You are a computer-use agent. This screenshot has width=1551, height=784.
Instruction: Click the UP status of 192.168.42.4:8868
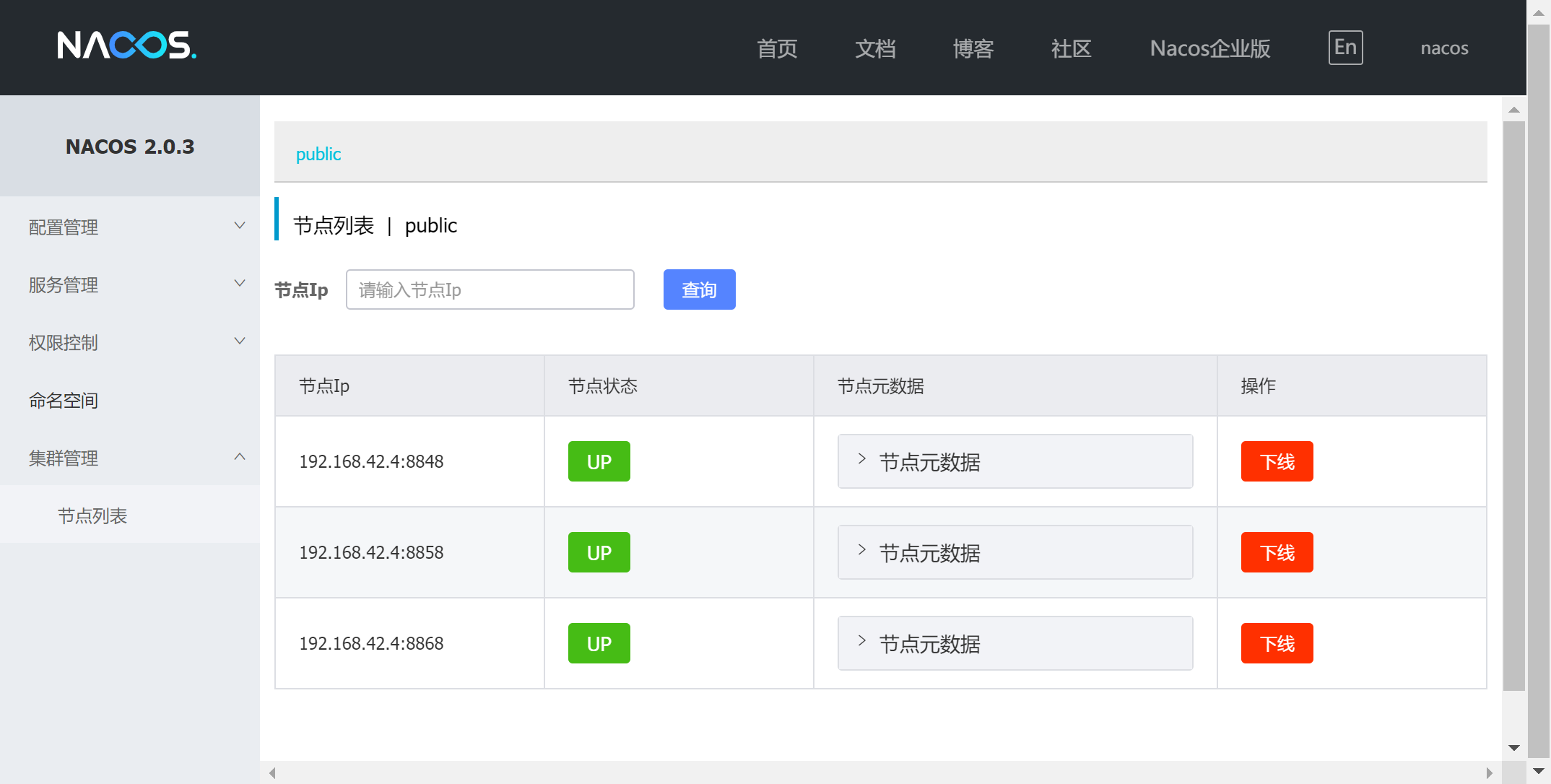599,643
